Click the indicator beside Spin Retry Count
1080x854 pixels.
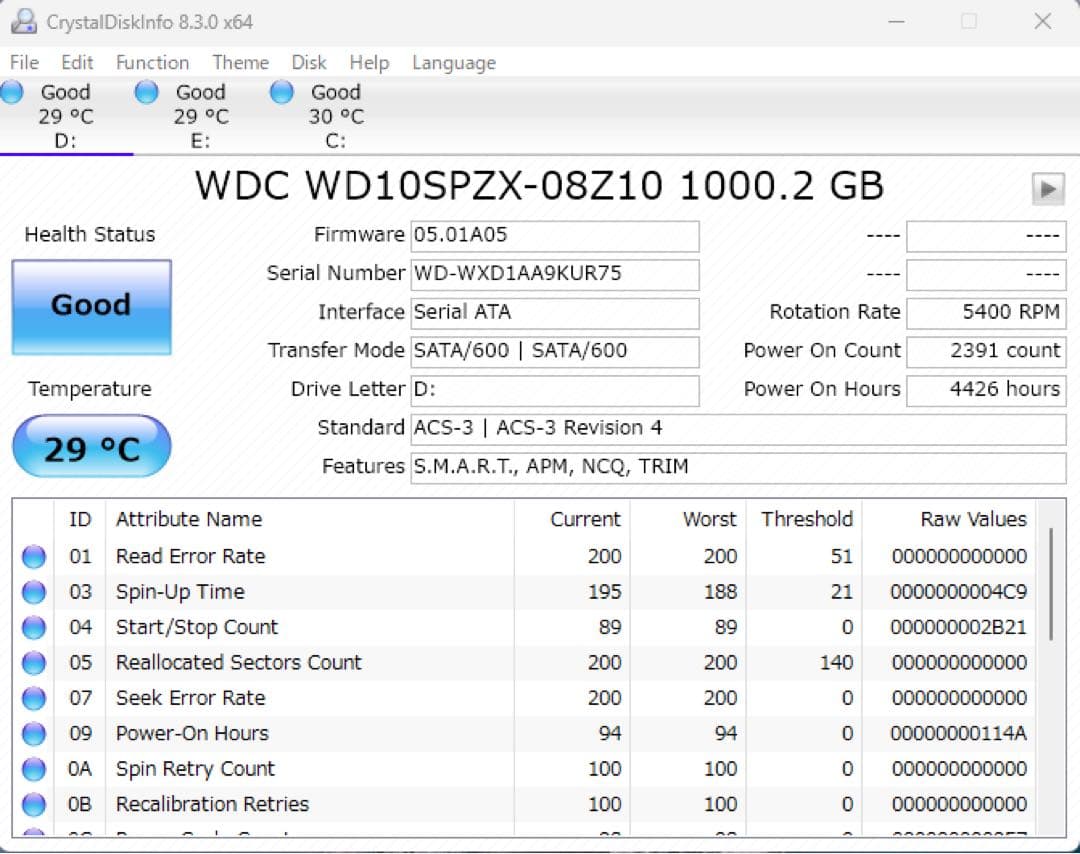(33, 768)
